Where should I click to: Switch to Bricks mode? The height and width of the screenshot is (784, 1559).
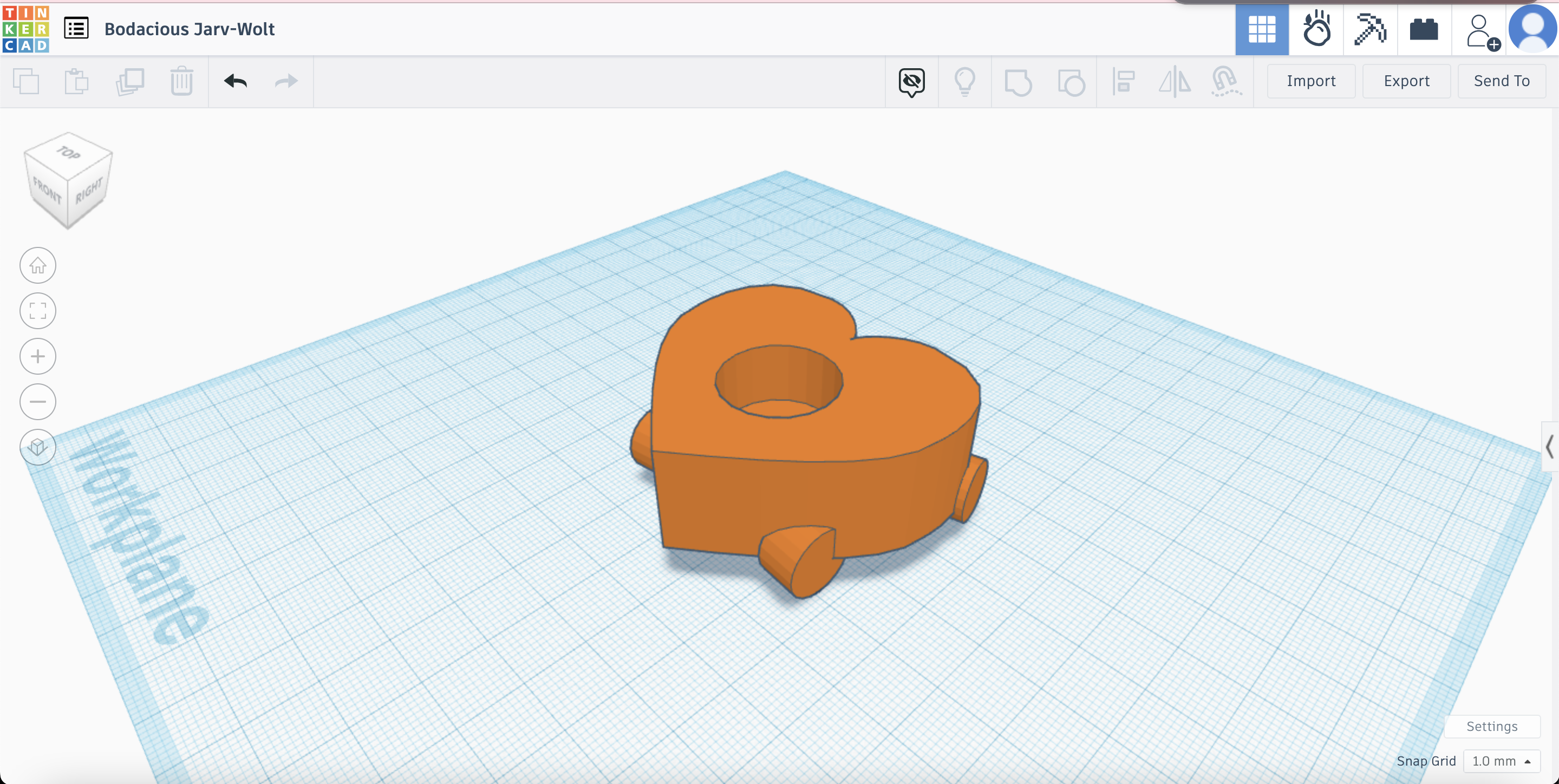click(x=1424, y=29)
